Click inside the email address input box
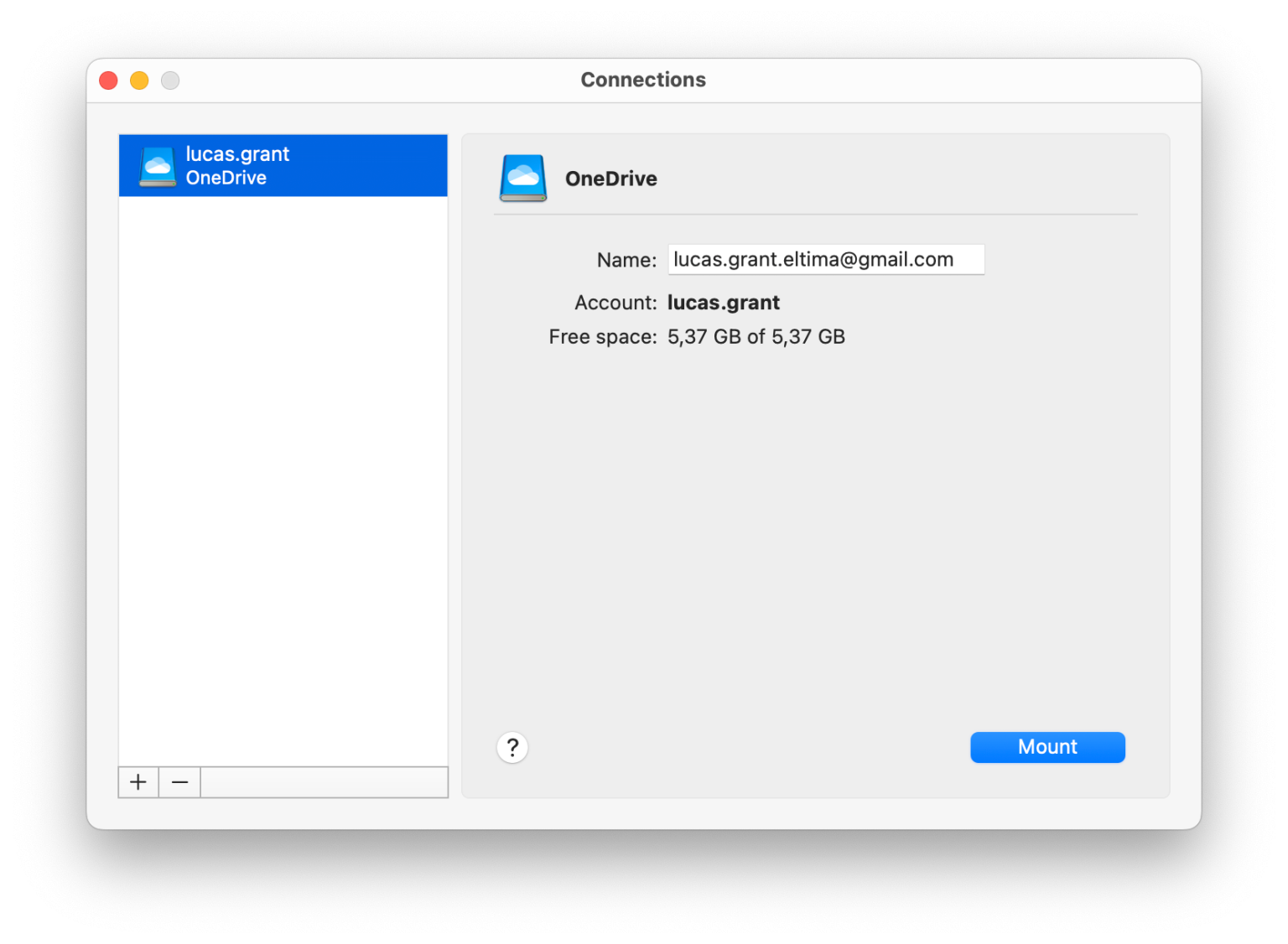 coord(826,259)
